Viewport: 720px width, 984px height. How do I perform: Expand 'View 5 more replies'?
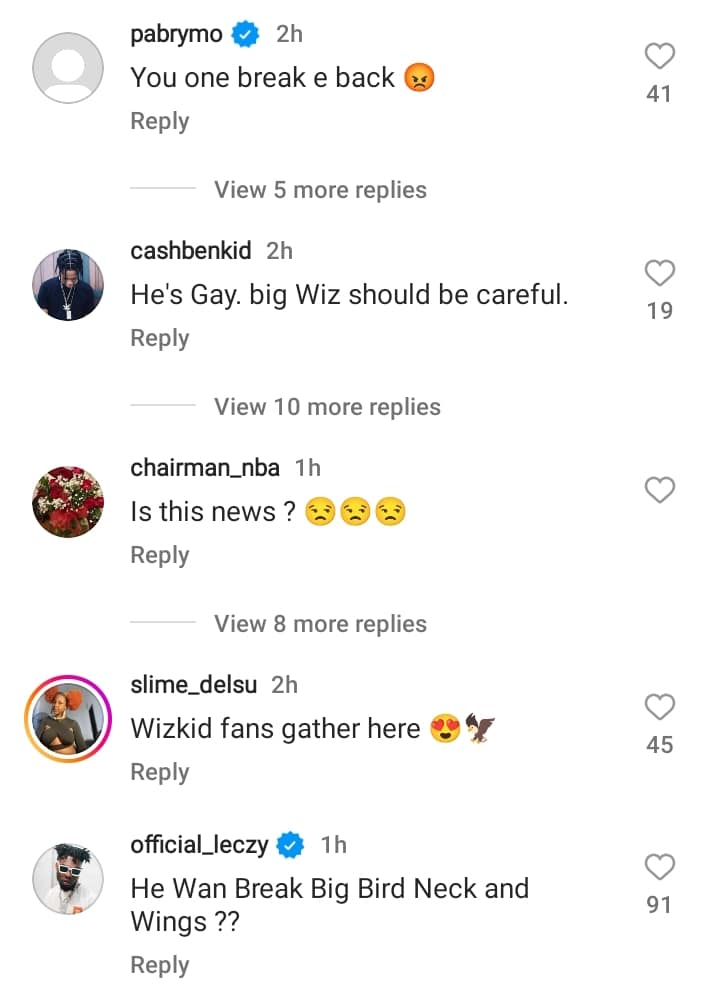pos(320,190)
